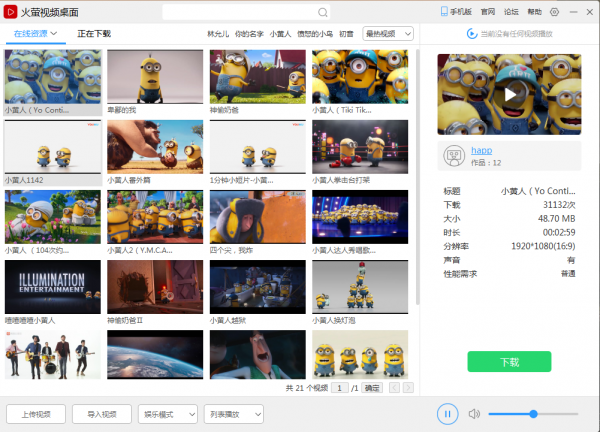Open the 论坛 menu link

pos(511,12)
